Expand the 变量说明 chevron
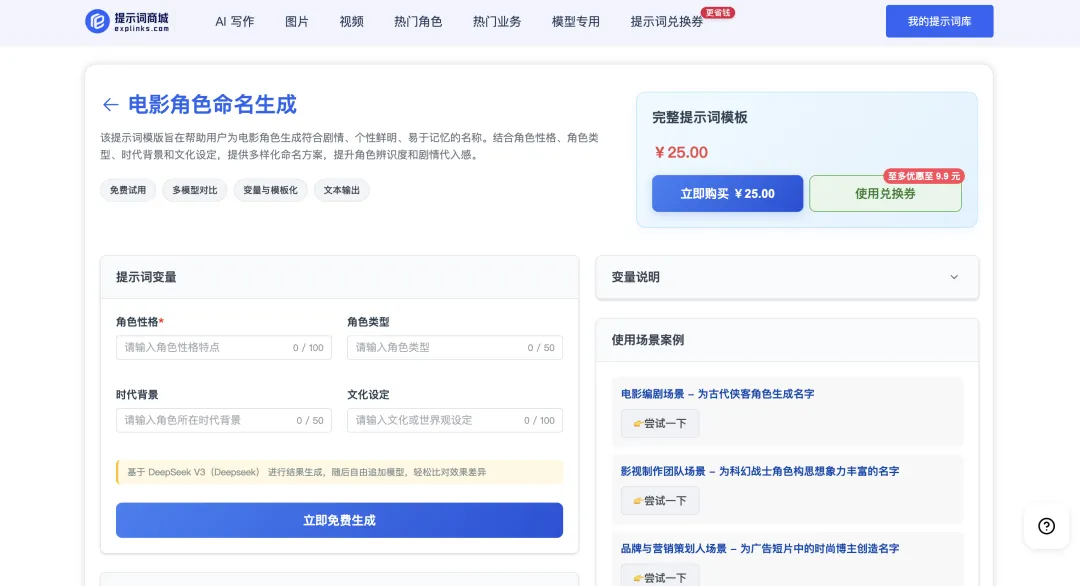 tap(954, 277)
